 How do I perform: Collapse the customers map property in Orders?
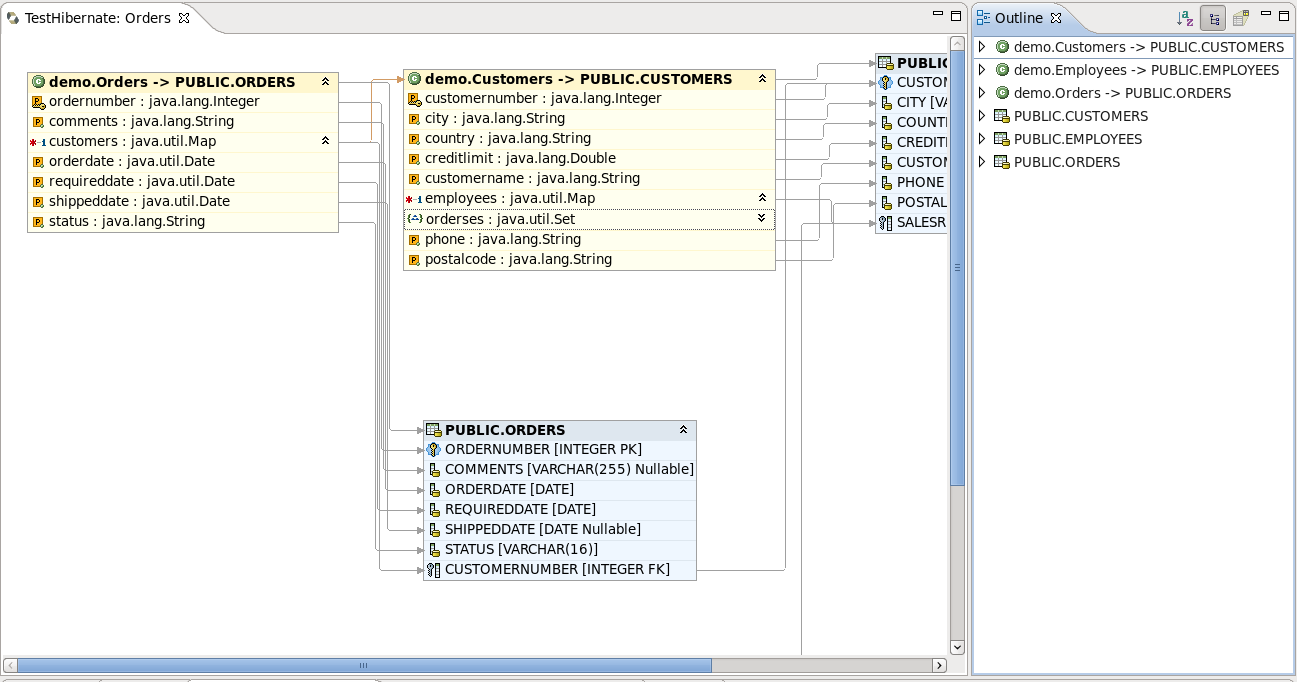tap(325, 141)
